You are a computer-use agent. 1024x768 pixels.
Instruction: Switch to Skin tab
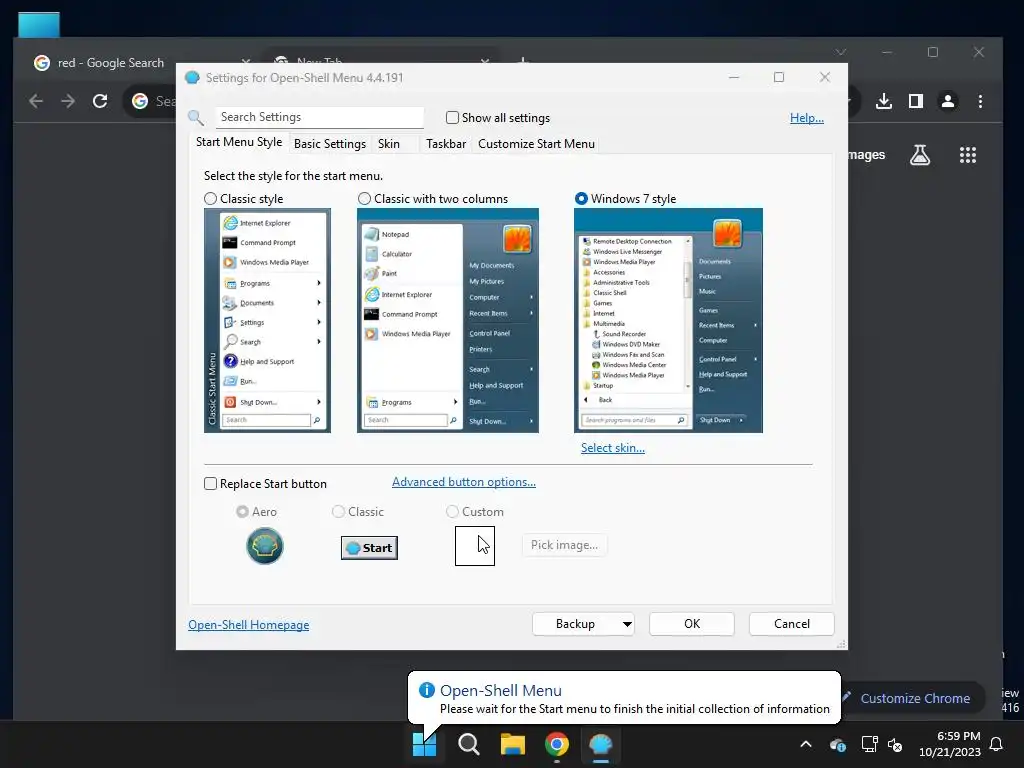point(389,144)
